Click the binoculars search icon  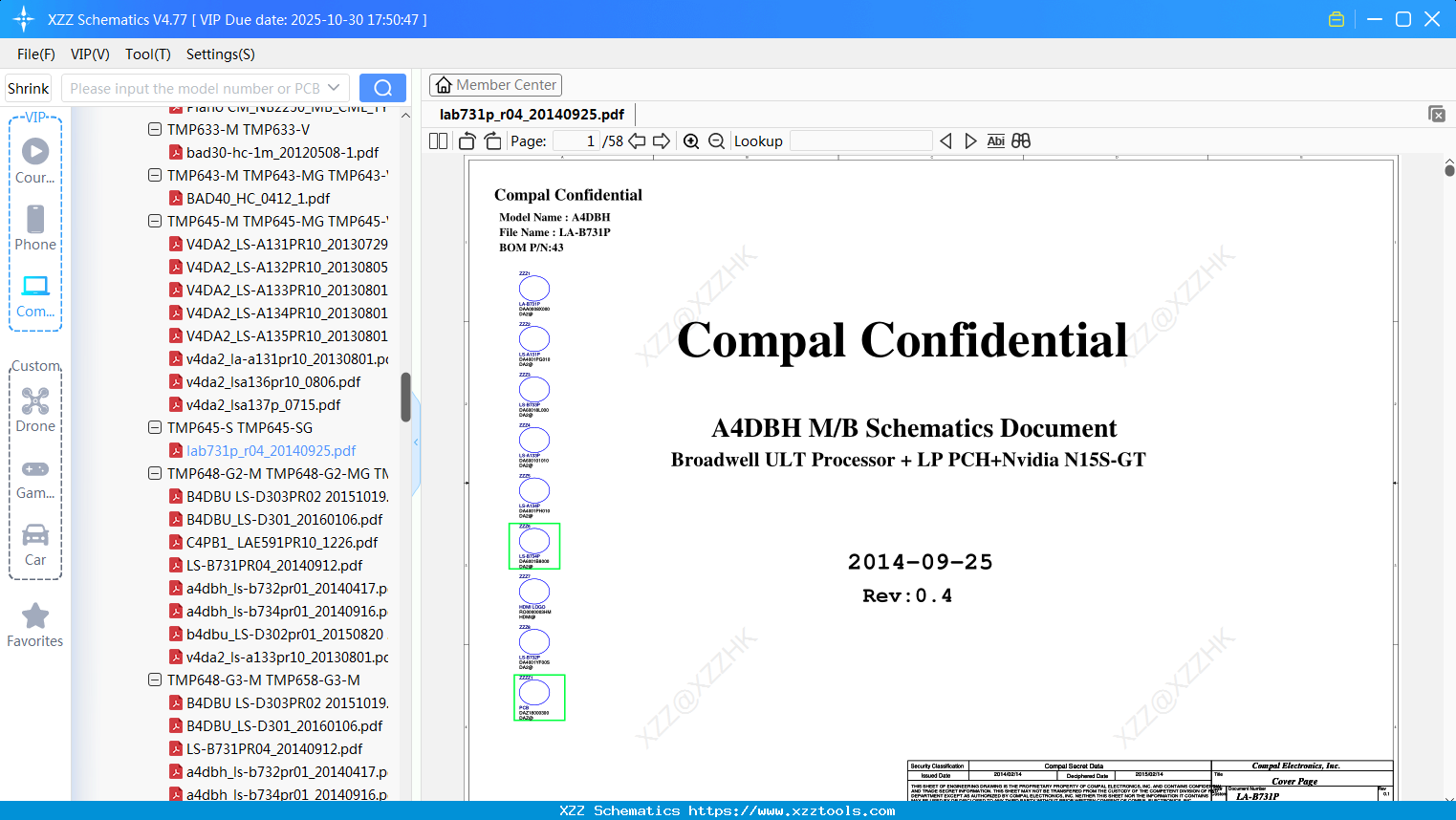[1021, 141]
